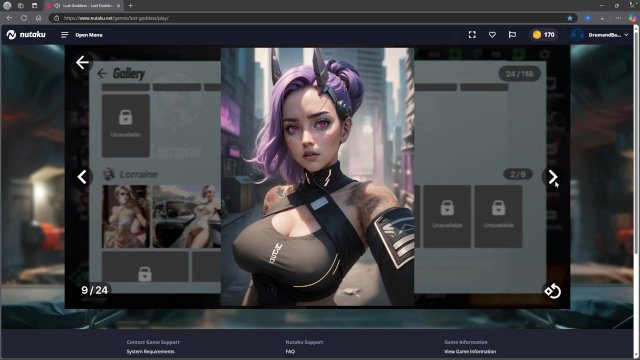
Task: Click the address bar URL
Action: pos(116,18)
